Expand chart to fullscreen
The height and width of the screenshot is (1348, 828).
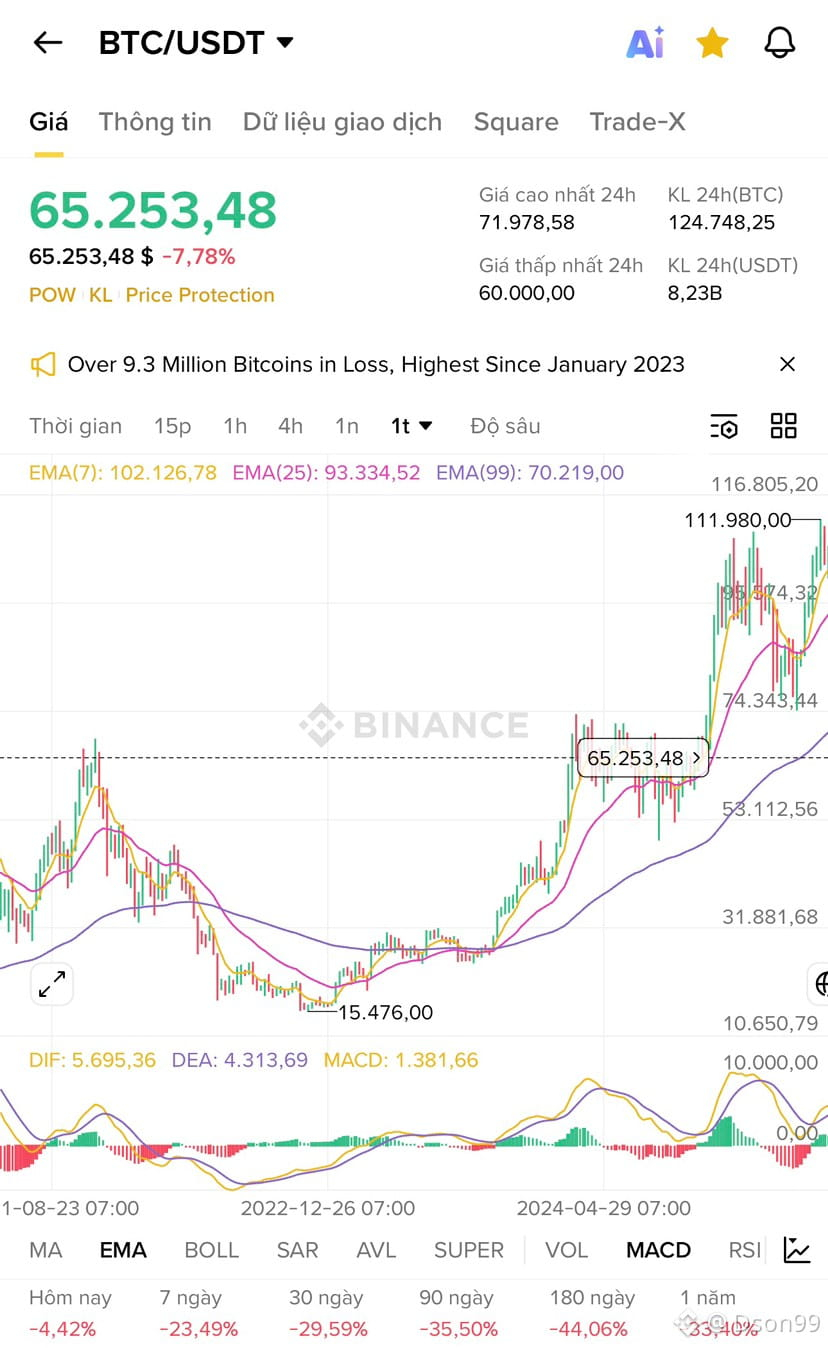[x=51, y=984]
